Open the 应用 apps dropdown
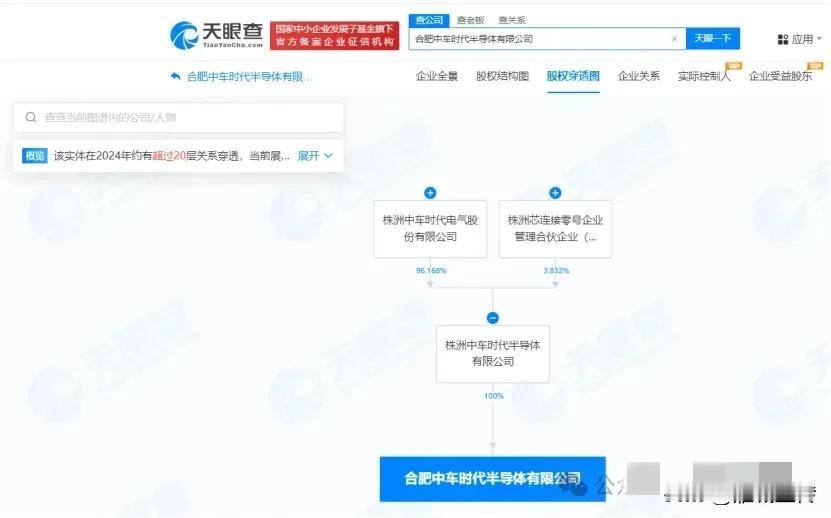 click(800, 39)
